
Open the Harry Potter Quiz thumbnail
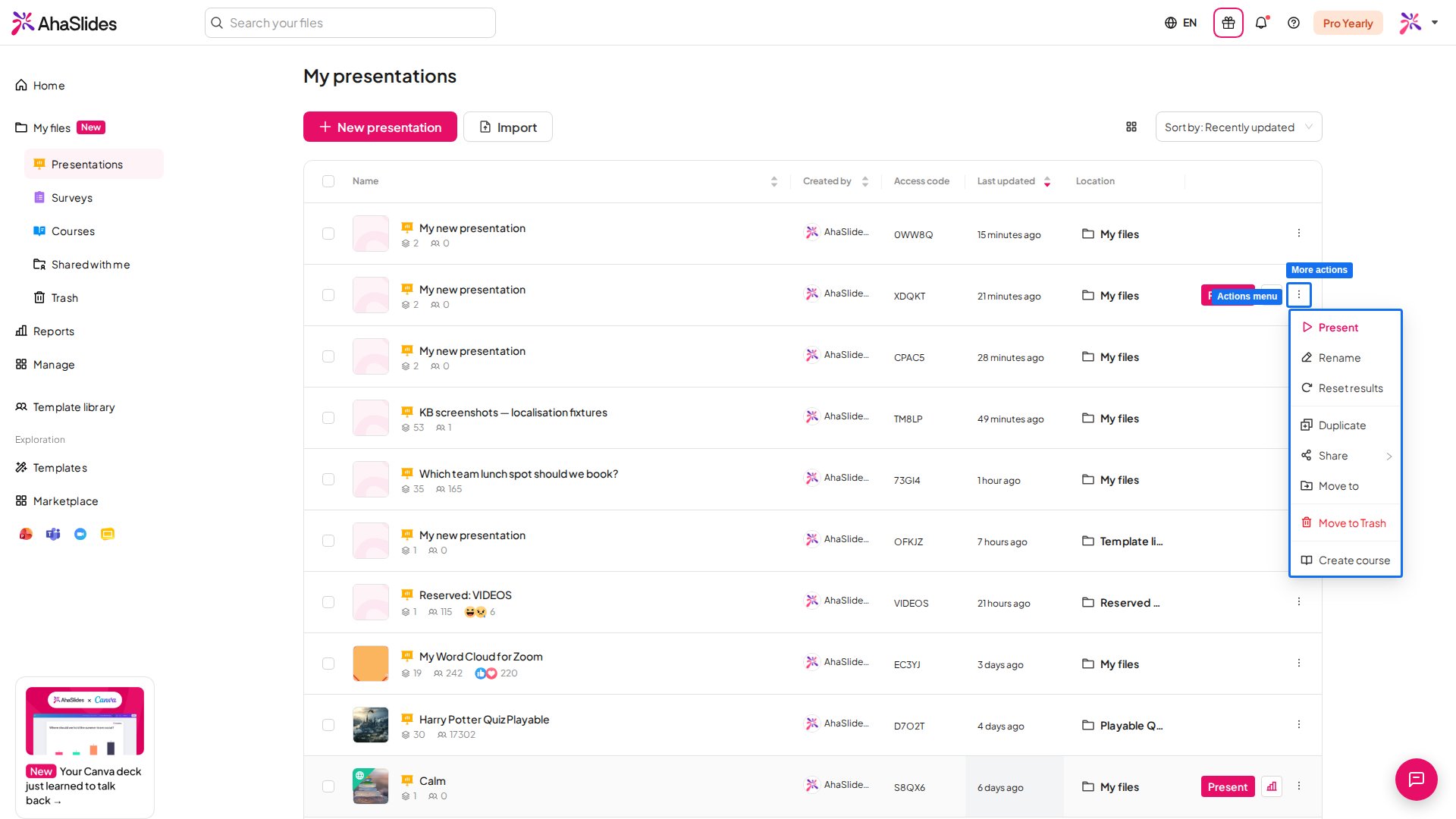(371, 725)
